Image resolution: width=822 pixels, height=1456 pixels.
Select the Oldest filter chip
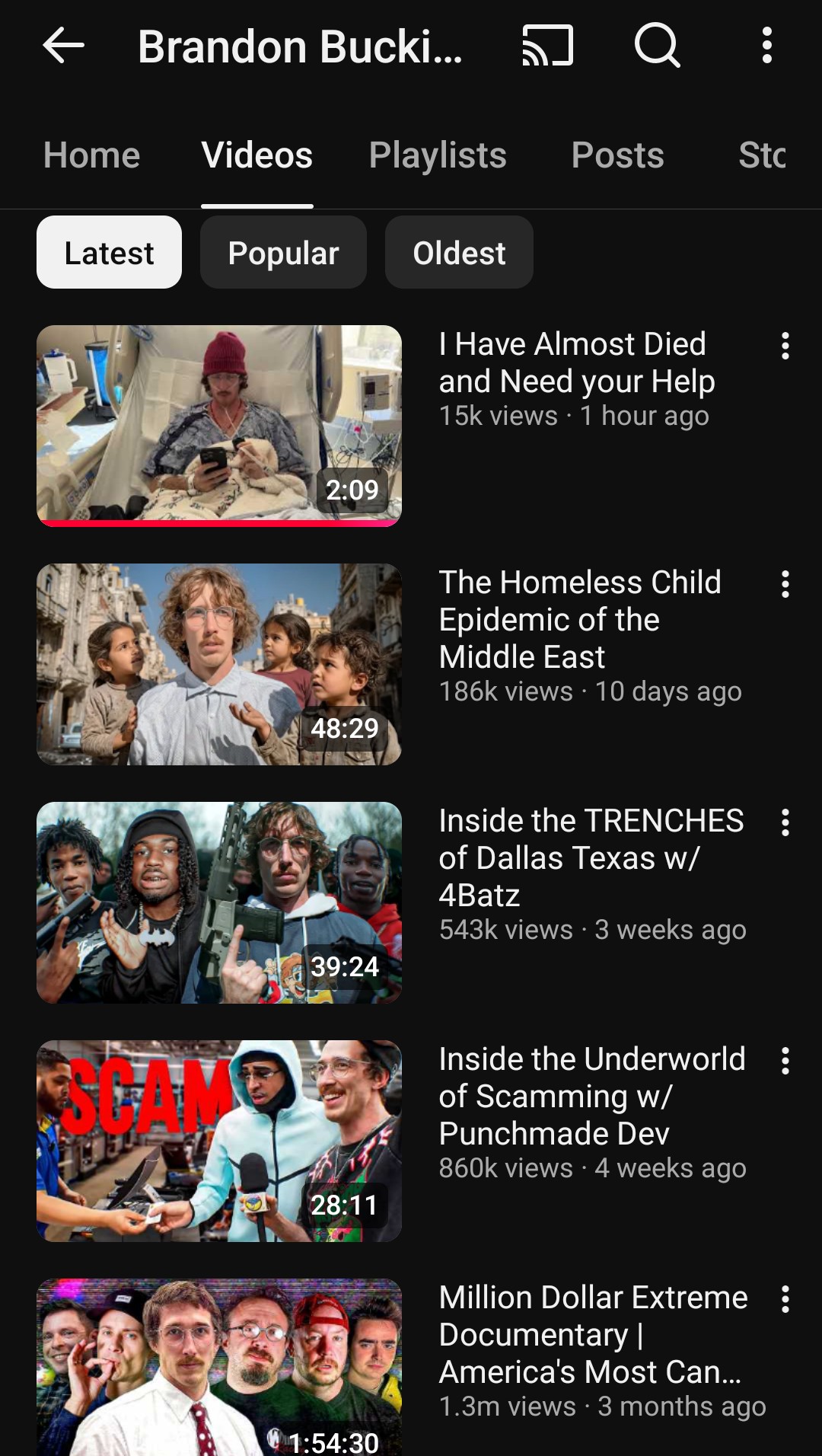tap(459, 252)
